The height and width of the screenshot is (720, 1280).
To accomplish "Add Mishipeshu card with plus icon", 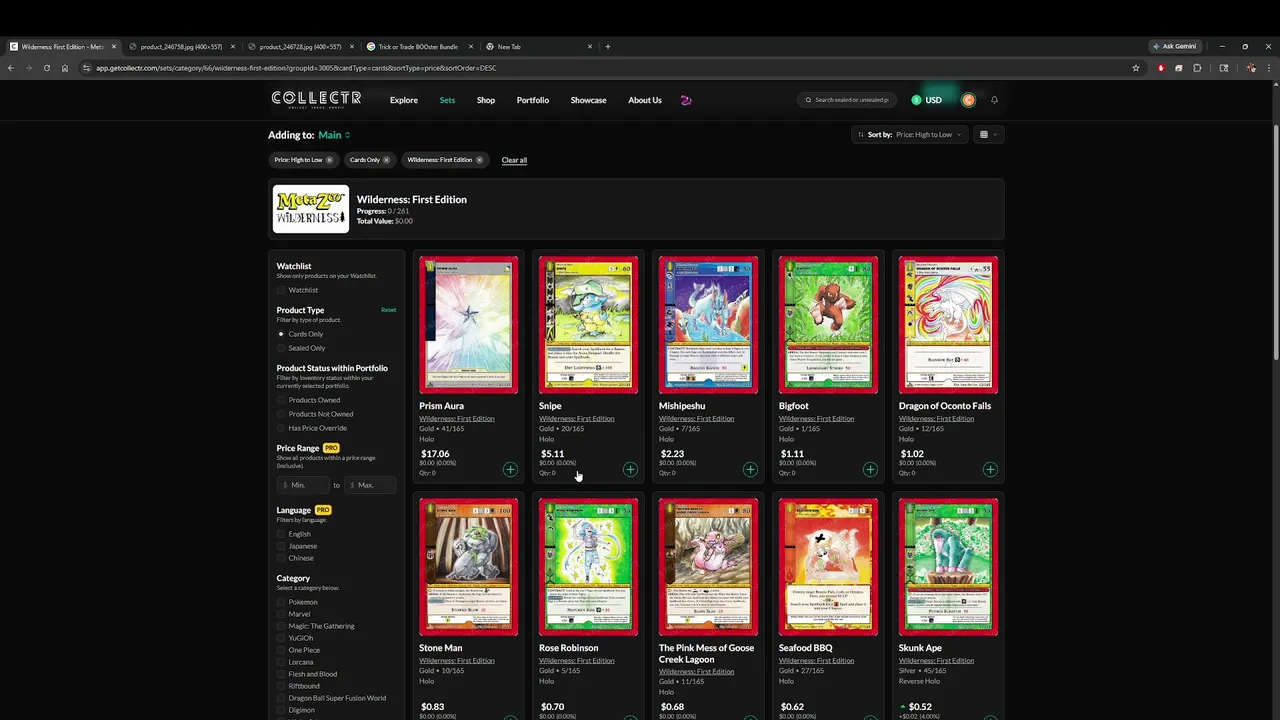I will [750, 470].
